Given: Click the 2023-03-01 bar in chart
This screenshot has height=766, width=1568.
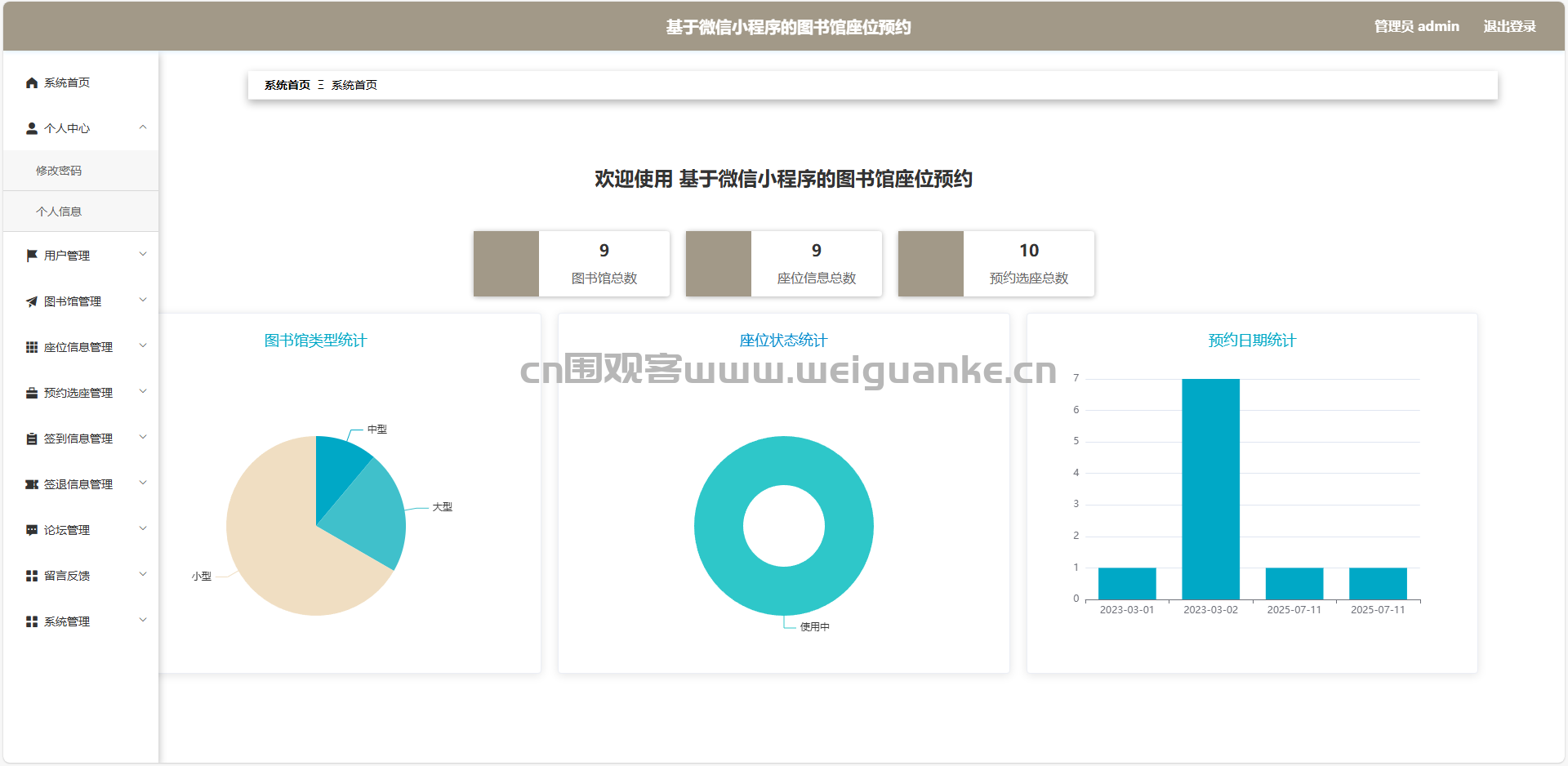Looking at the screenshot, I should (x=1127, y=583).
